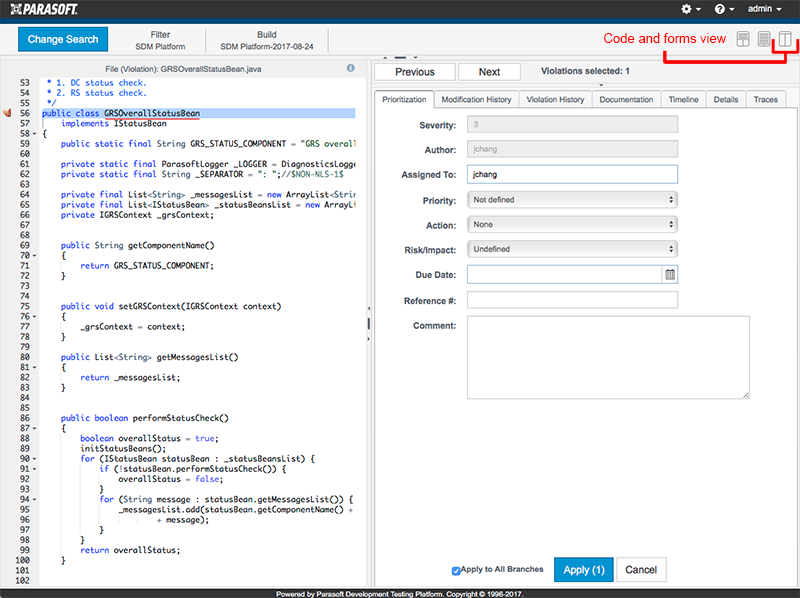Screen dimensions: 800x598
Task: Open the Due Date calendar picker
Action: pos(670,275)
